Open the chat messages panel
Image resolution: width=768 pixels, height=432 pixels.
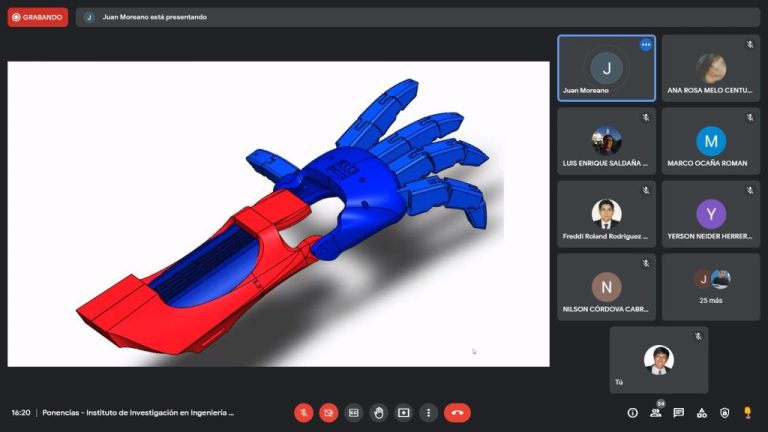[x=679, y=412]
